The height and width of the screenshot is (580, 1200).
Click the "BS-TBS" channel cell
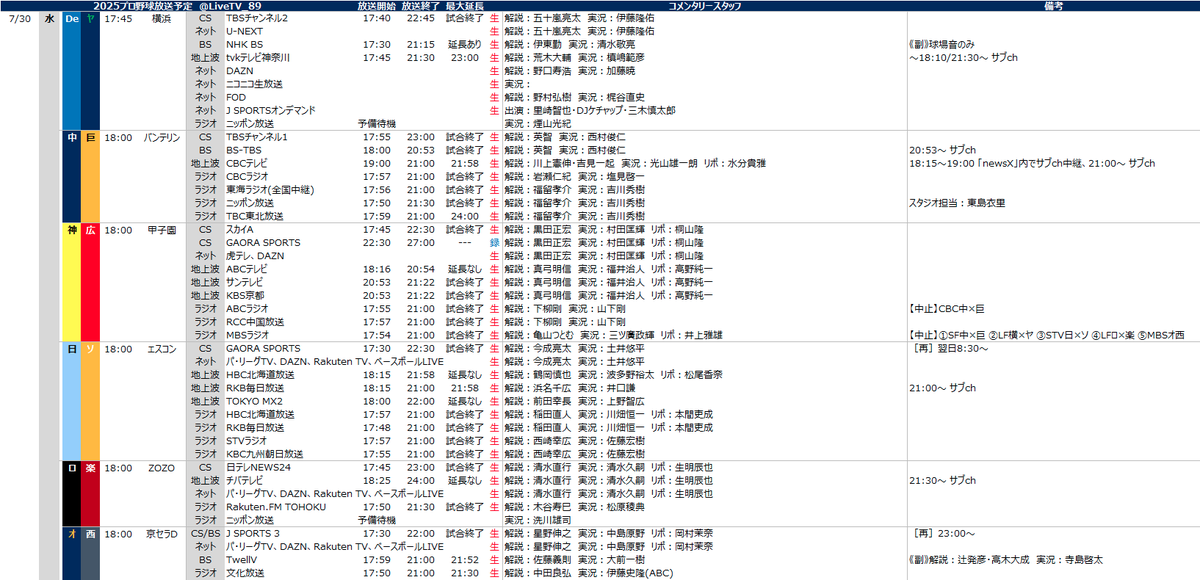click(x=243, y=150)
